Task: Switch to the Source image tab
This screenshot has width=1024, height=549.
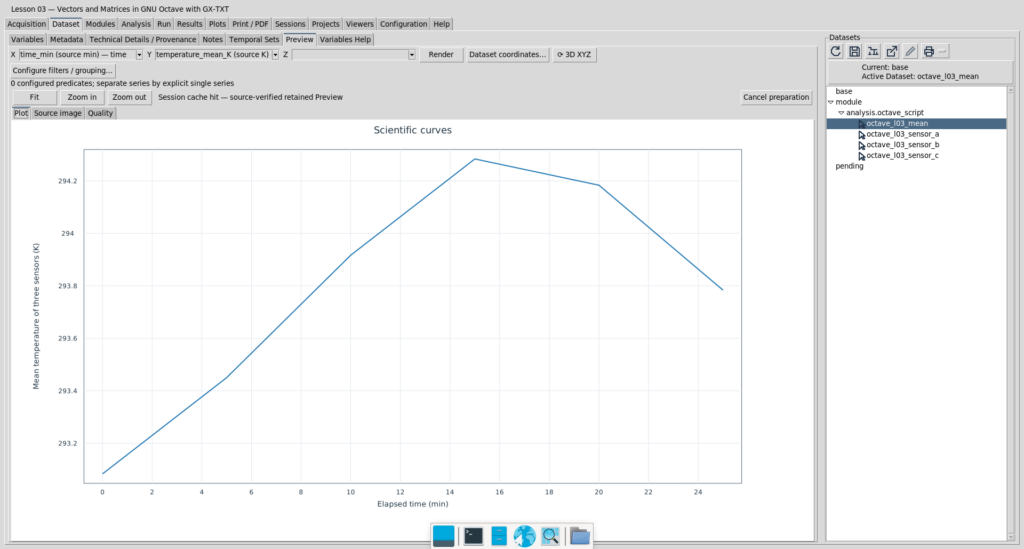Action: (57, 114)
